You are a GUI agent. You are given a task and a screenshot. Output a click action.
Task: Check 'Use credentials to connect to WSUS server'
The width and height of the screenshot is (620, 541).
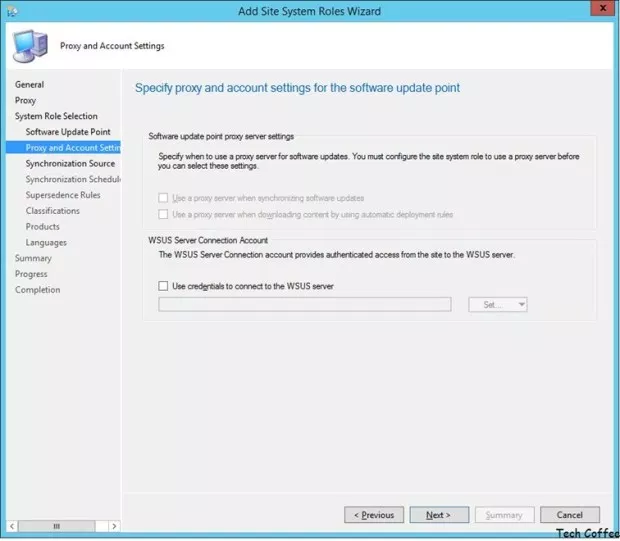tap(164, 286)
